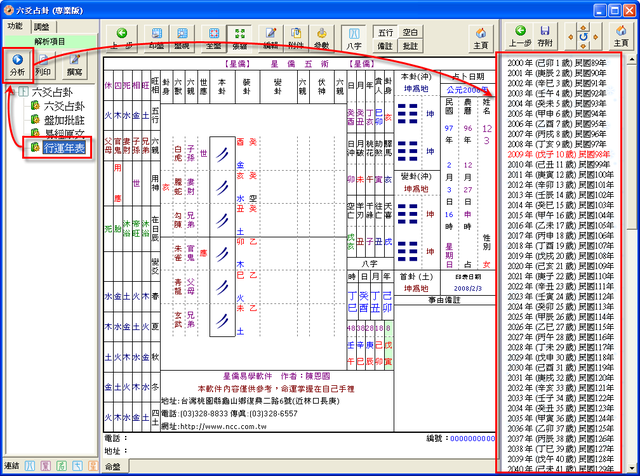This screenshot has height=476, width=640.
Task: Select the highlighted 2009 年 row
Action: tap(558, 154)
